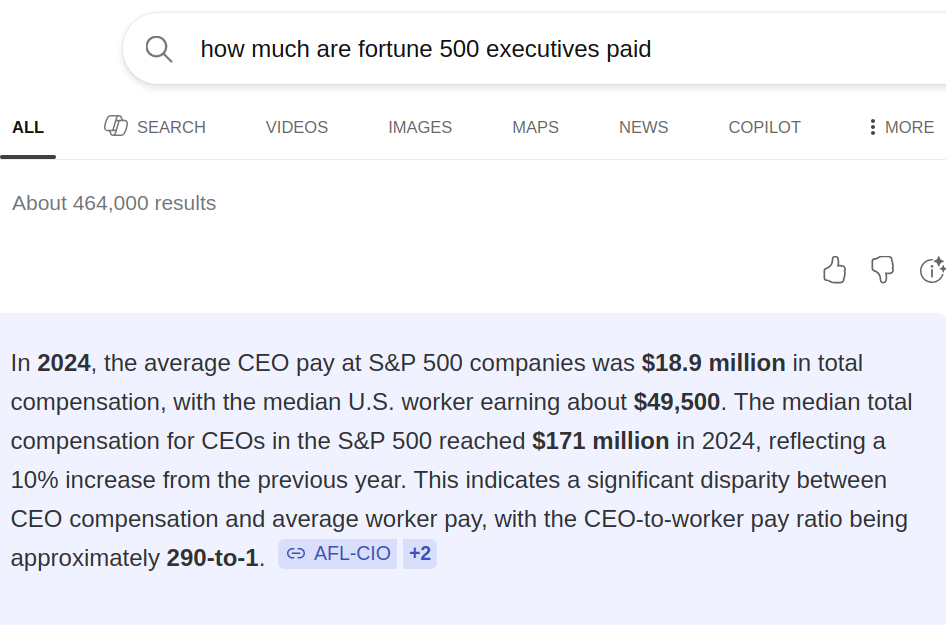Give the answer a thumbs down
The image size is (946, 625).
pyautogui.click(x=882, y=269)
